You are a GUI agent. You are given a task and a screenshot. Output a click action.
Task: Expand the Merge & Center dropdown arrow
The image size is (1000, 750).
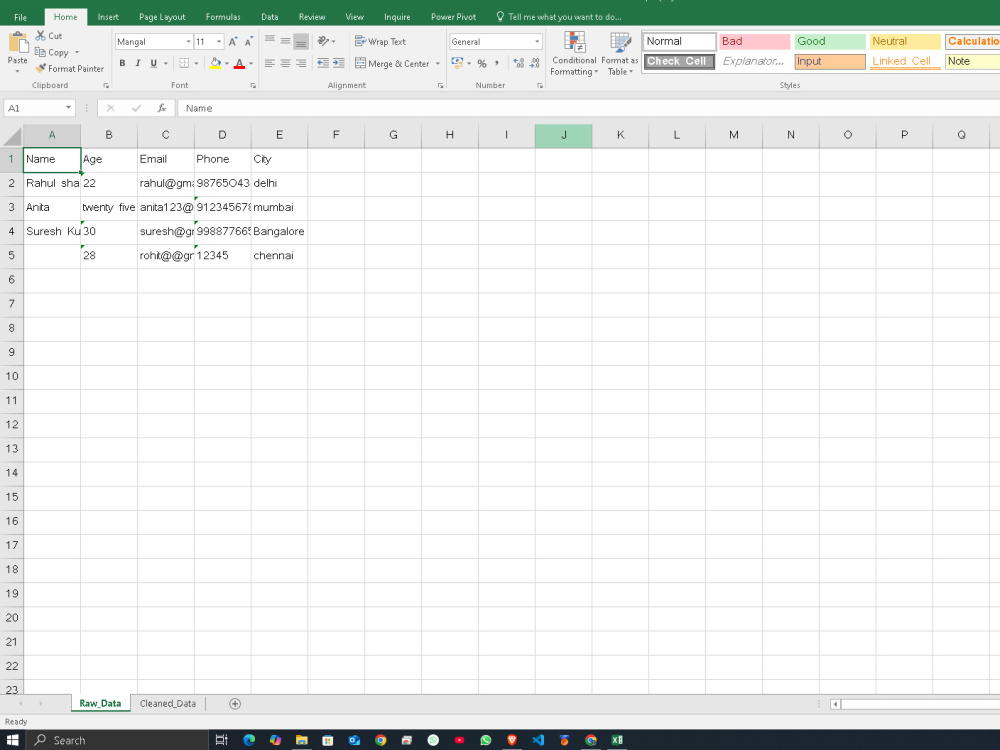438,63
